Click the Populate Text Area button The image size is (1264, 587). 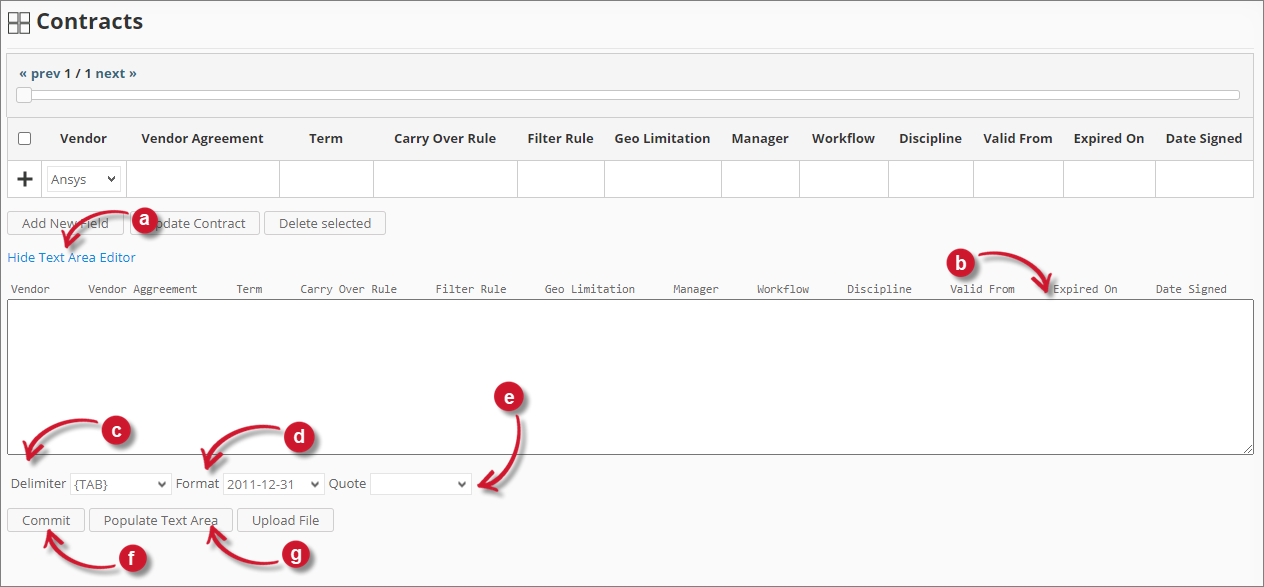160,520
